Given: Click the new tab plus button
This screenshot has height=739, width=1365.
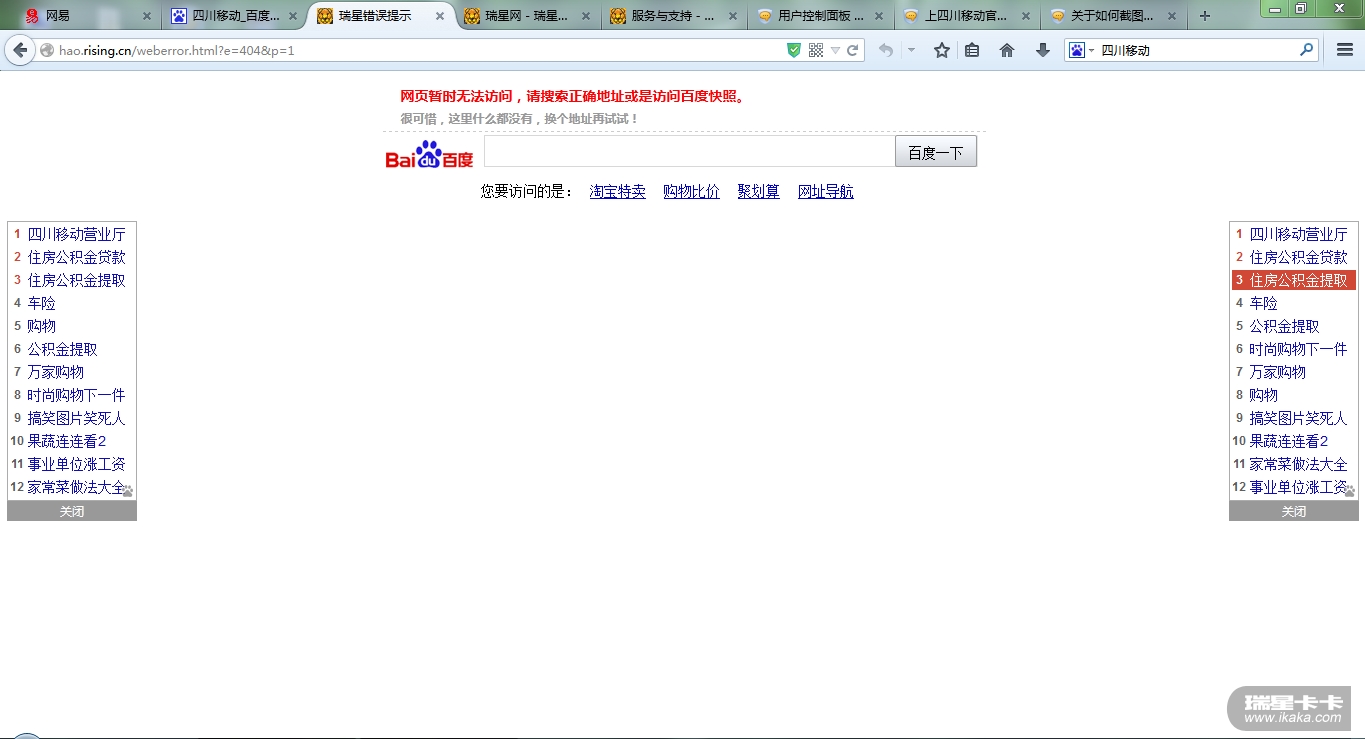Looking at the screenshot, I should click(1205, 16).
